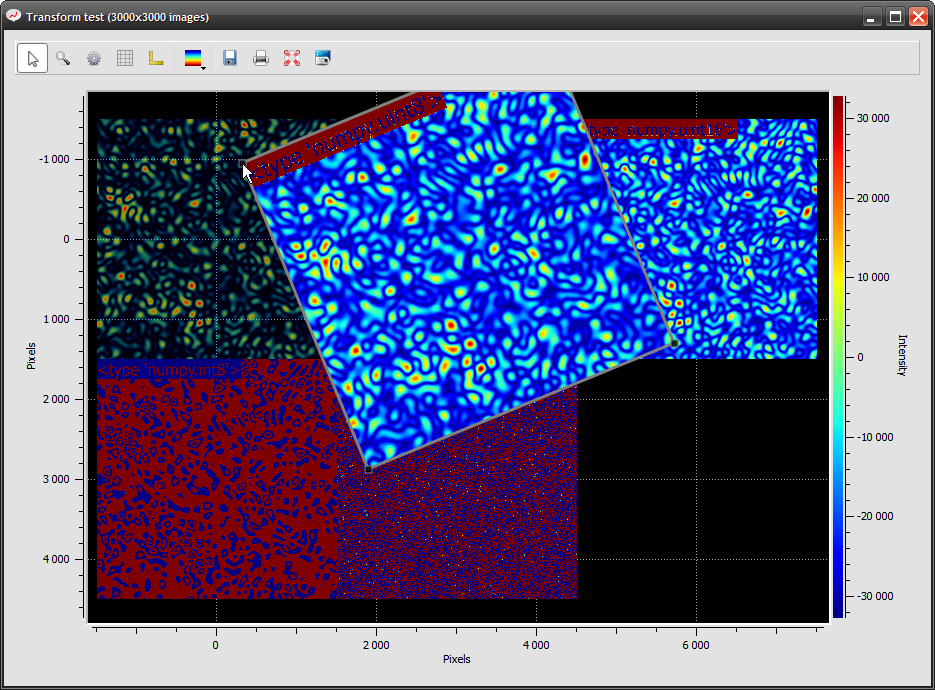Click the left Pixels axis label
This screenshot has width=935, height=690.
31,356
